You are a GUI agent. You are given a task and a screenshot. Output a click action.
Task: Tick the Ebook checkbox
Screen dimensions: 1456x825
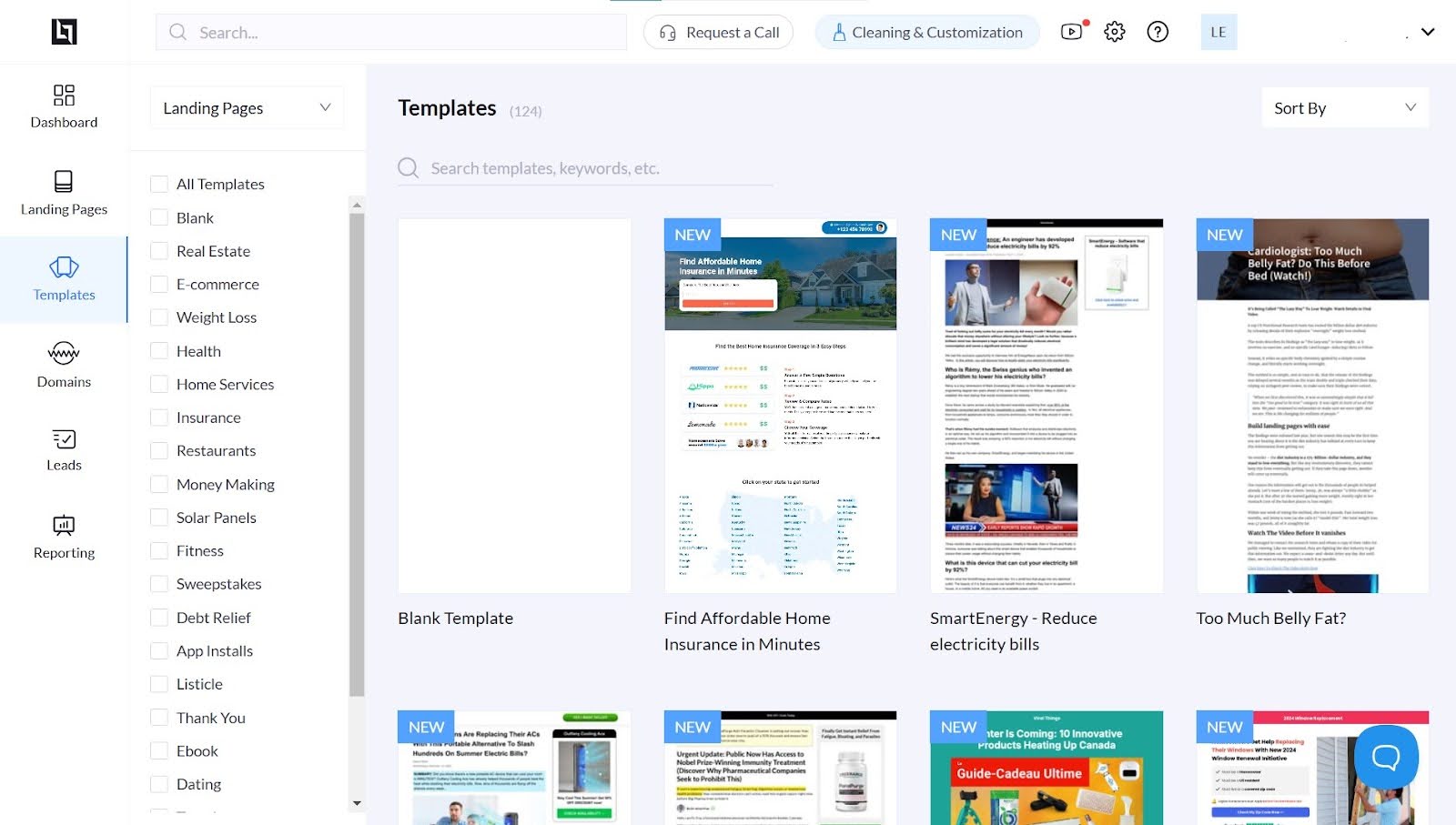(159, 751)
